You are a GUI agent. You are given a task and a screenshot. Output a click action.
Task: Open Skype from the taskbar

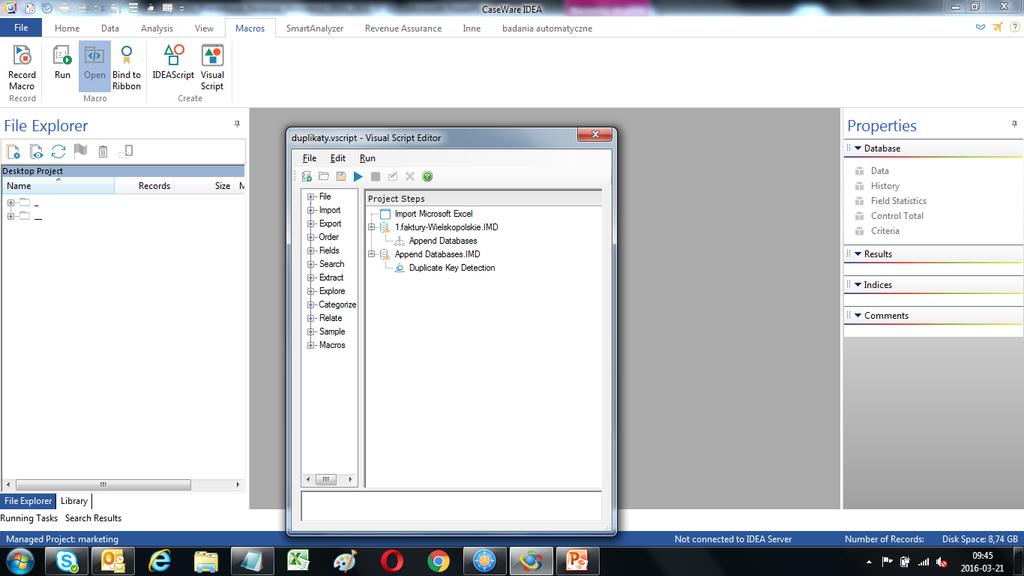[67, 561]
